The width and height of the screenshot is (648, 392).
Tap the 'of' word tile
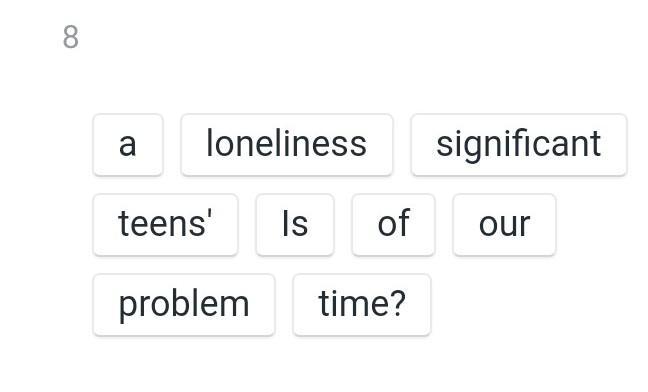393,225
